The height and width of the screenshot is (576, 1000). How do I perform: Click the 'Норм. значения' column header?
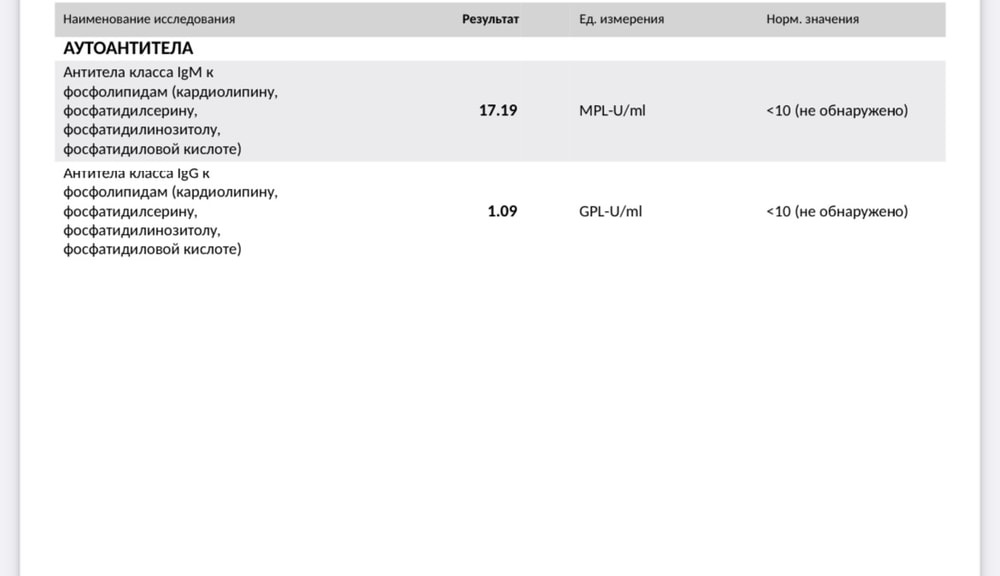click(x=812, y=19)
